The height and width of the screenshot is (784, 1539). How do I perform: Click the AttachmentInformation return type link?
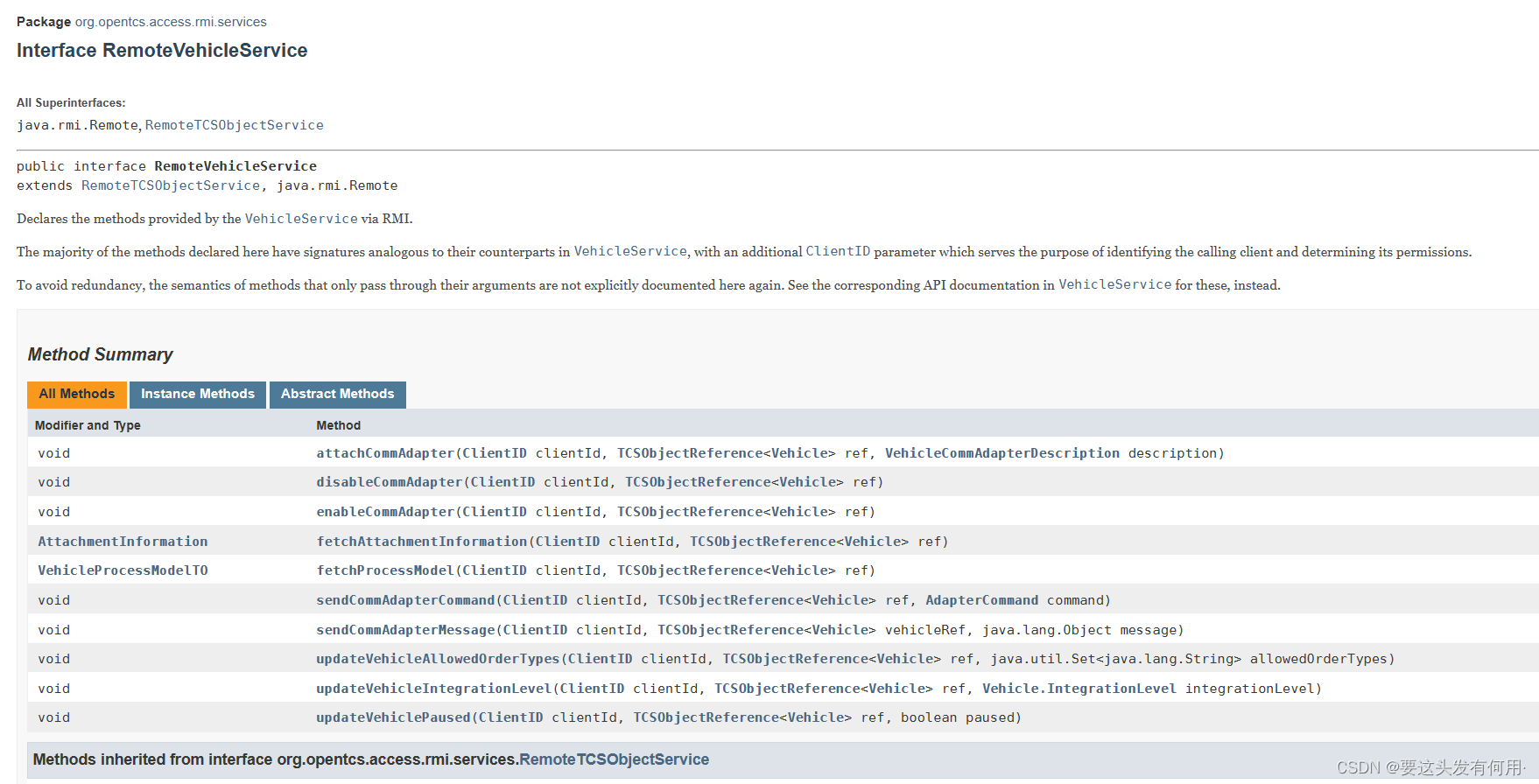click(x=123, y=542)
